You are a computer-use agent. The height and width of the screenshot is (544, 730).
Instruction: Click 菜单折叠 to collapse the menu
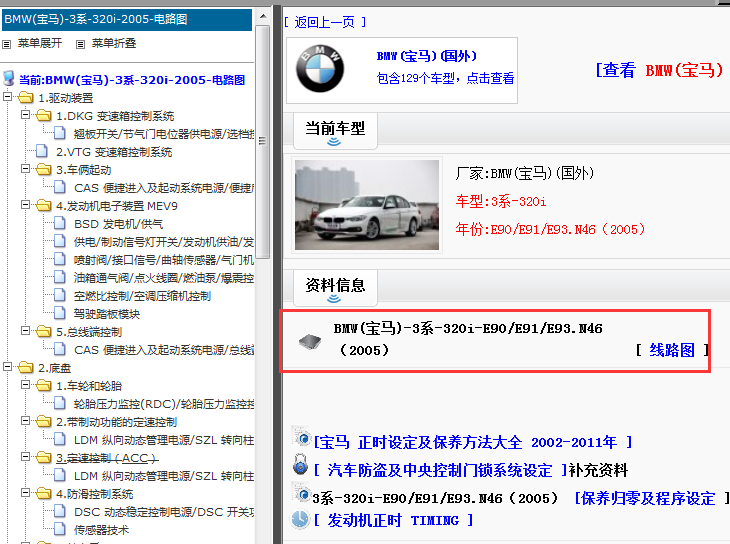(114, 43)
